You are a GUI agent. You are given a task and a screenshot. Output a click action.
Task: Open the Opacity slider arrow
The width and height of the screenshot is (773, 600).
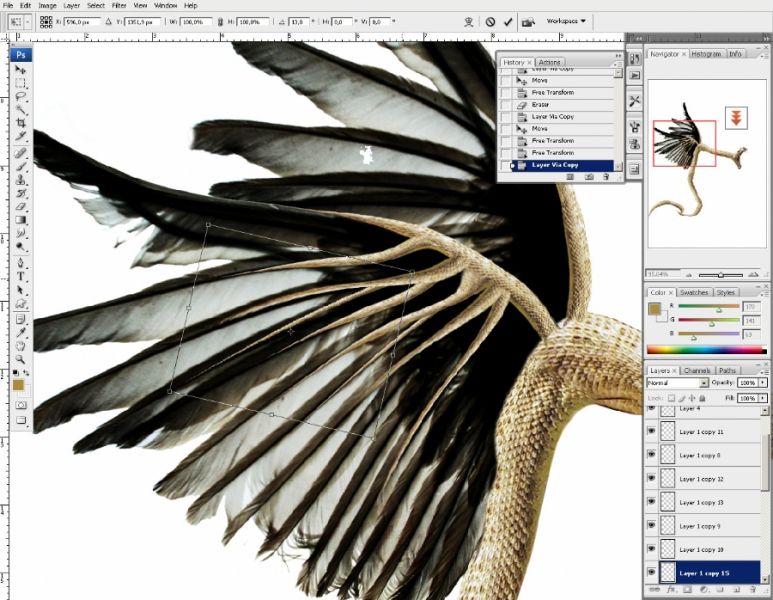point(763,383)
